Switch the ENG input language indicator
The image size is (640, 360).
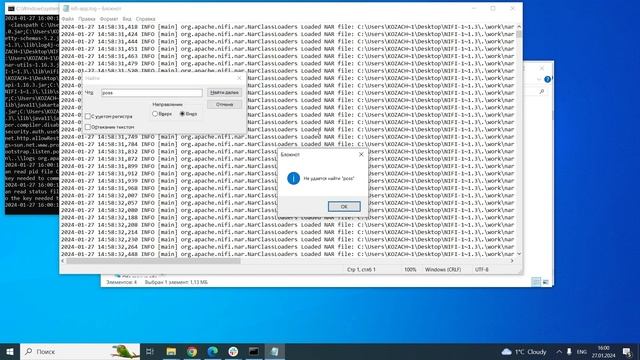click(x=582, y=351)
